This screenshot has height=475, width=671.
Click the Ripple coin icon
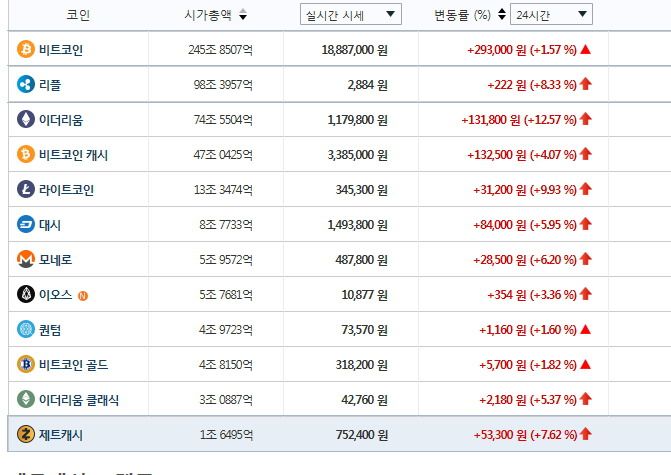point(26,84)
